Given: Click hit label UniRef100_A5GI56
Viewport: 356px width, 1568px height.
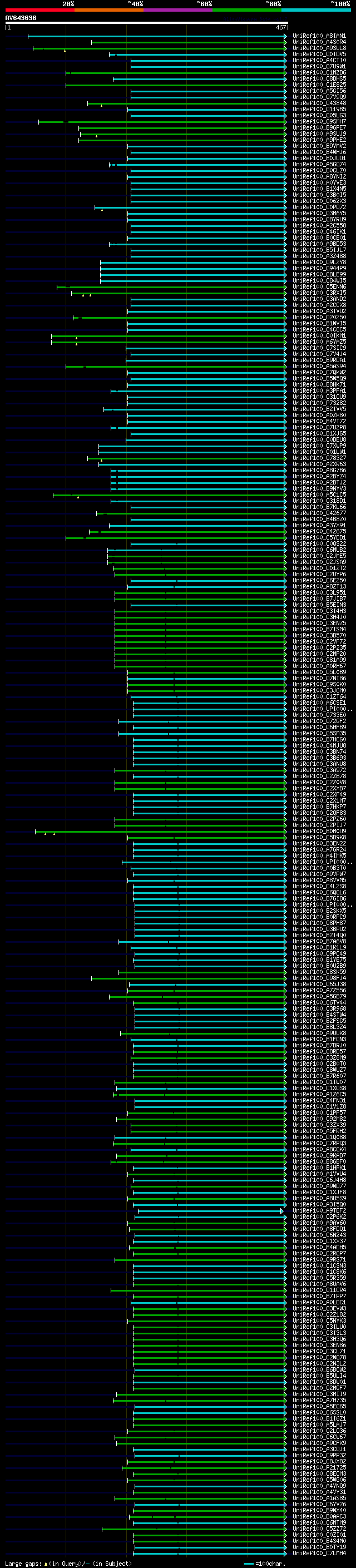Looking at the screenshot, I should (319, 91).
